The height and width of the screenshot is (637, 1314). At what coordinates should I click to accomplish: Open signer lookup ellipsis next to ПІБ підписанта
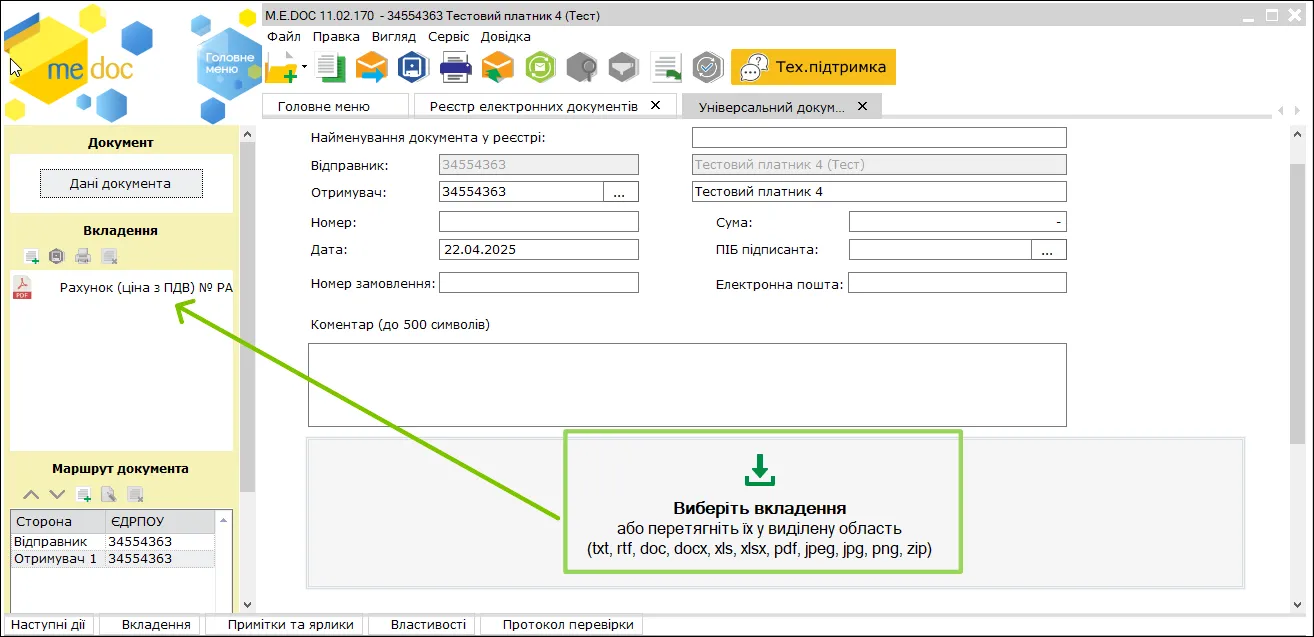point(1049,250)
